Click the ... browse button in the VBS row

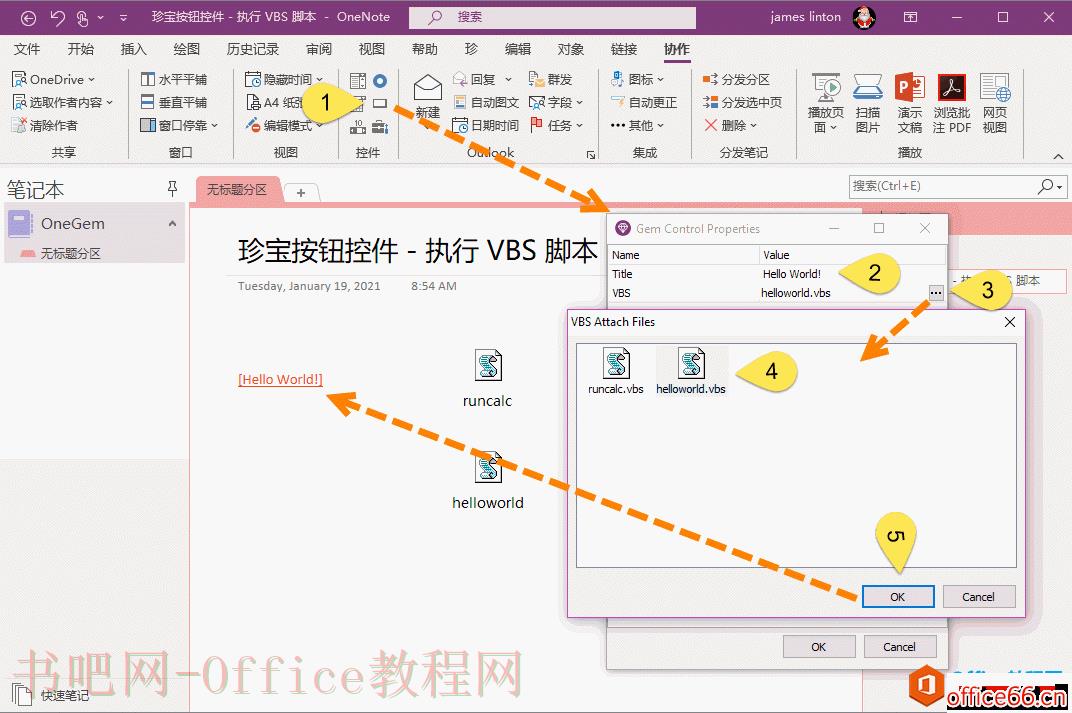click(936, 293)
